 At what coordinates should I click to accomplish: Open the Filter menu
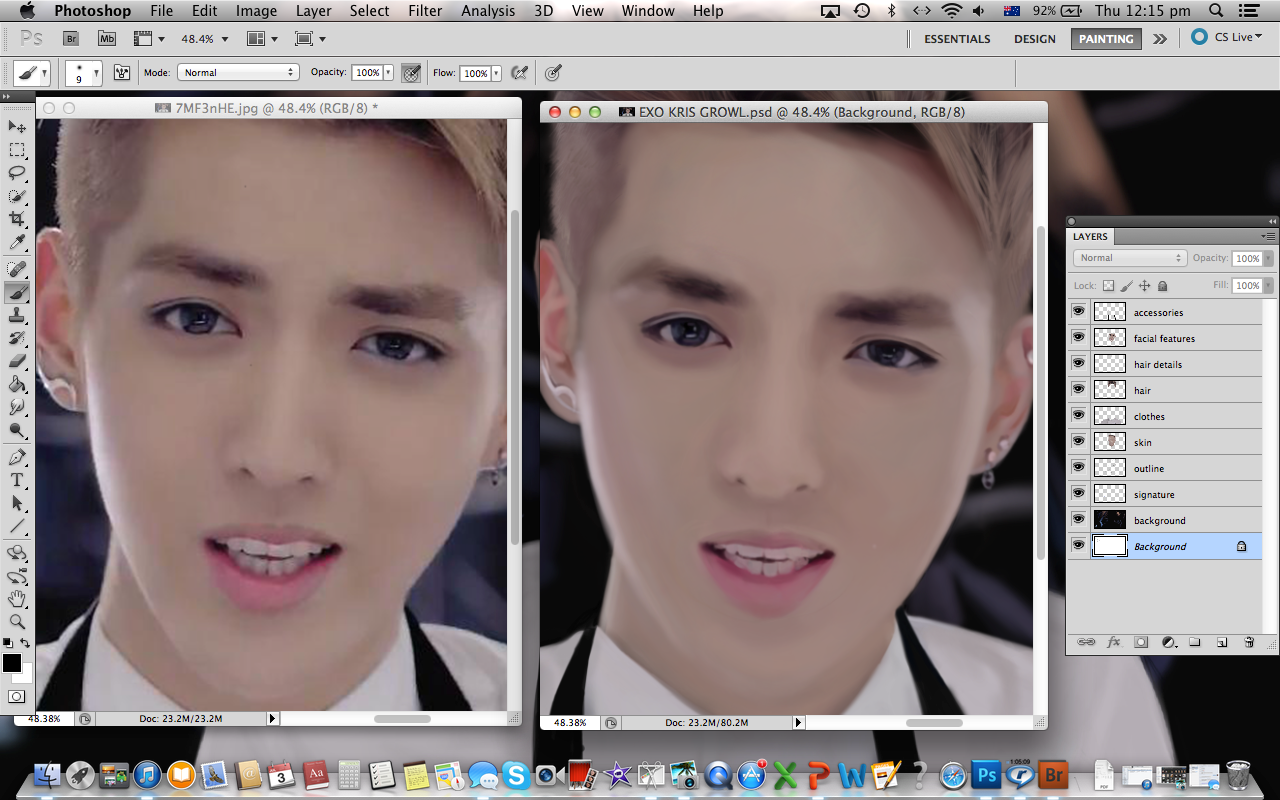[424, 11]
